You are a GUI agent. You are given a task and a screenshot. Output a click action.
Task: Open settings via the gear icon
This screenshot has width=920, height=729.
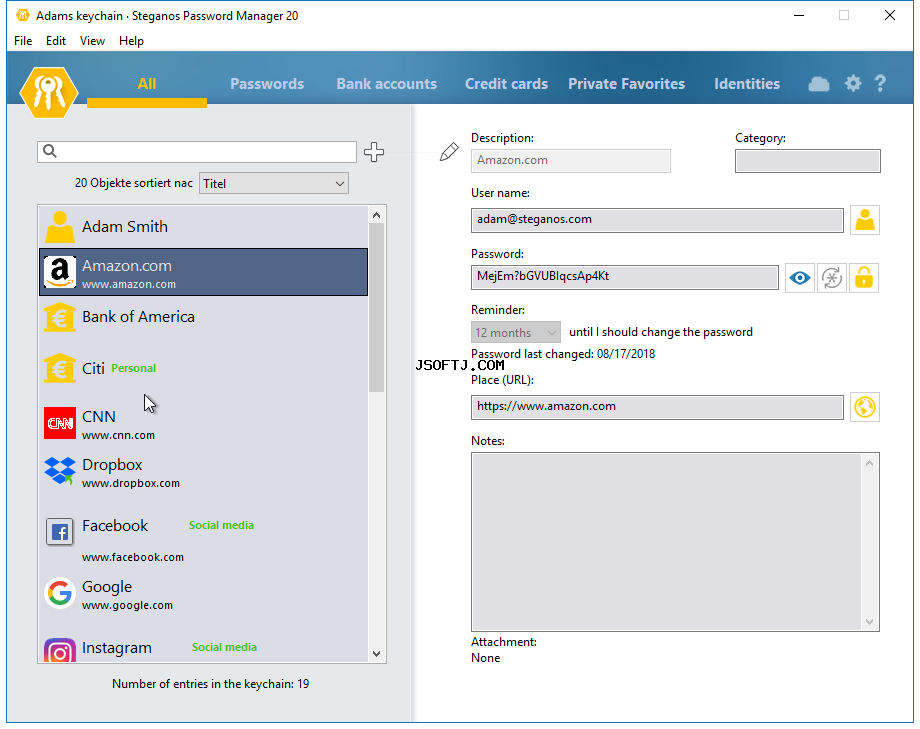click(853, 83)
